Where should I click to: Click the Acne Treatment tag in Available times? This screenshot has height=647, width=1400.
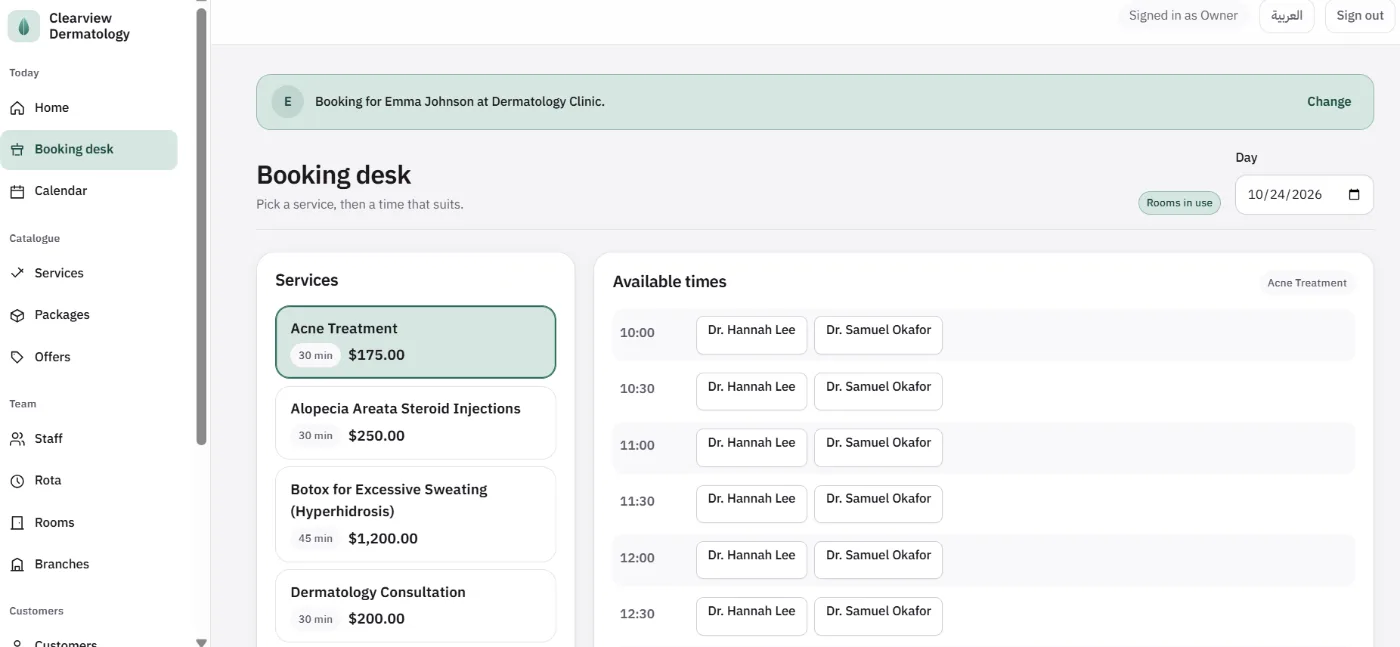point(1306,283)
